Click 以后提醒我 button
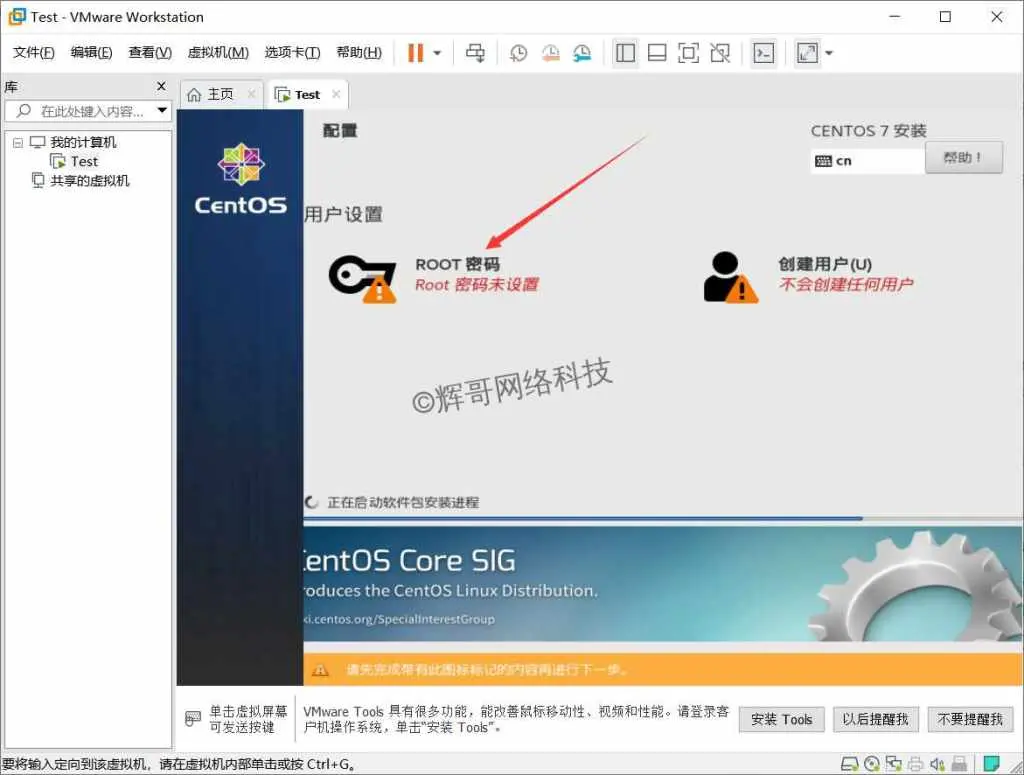 click(875, 720)
